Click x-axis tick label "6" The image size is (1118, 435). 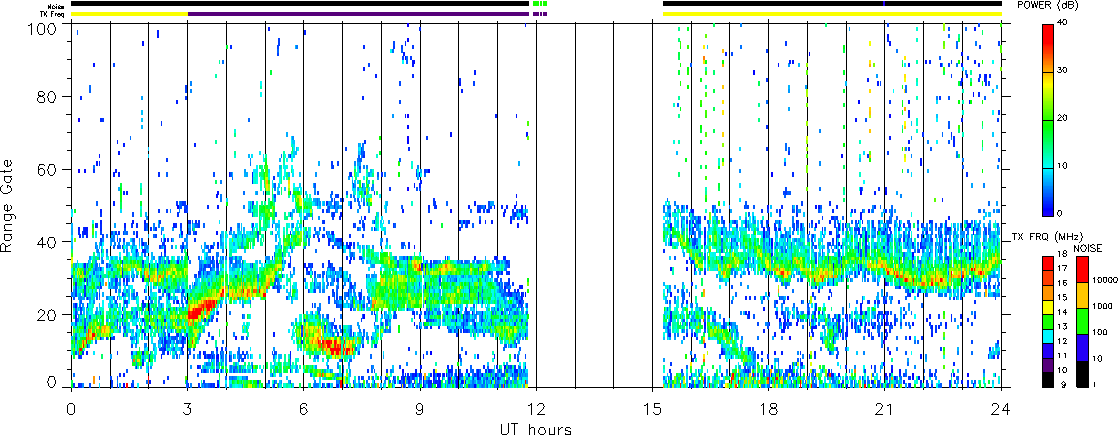point(304,409)
